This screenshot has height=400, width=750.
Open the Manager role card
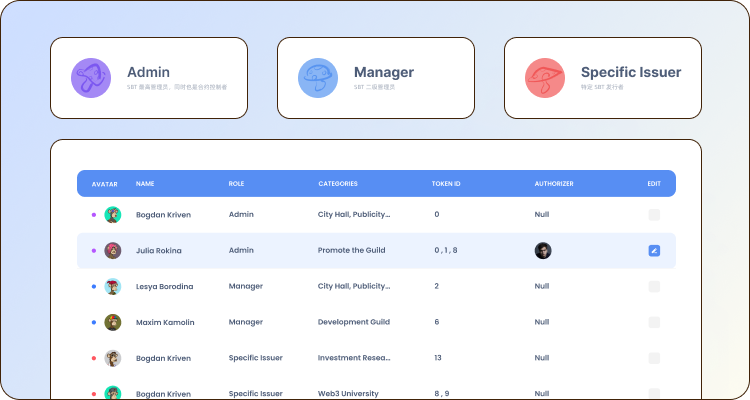point(376,78)
